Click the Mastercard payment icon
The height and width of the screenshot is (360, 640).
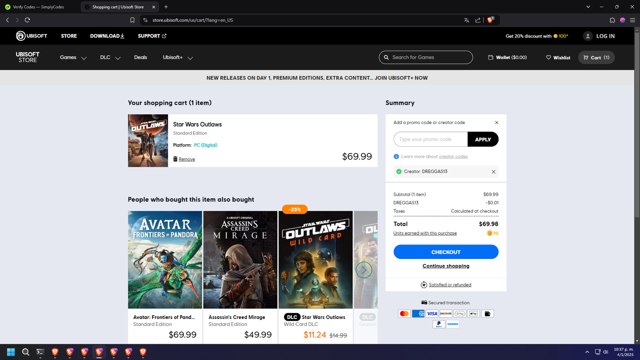point(404,313)
